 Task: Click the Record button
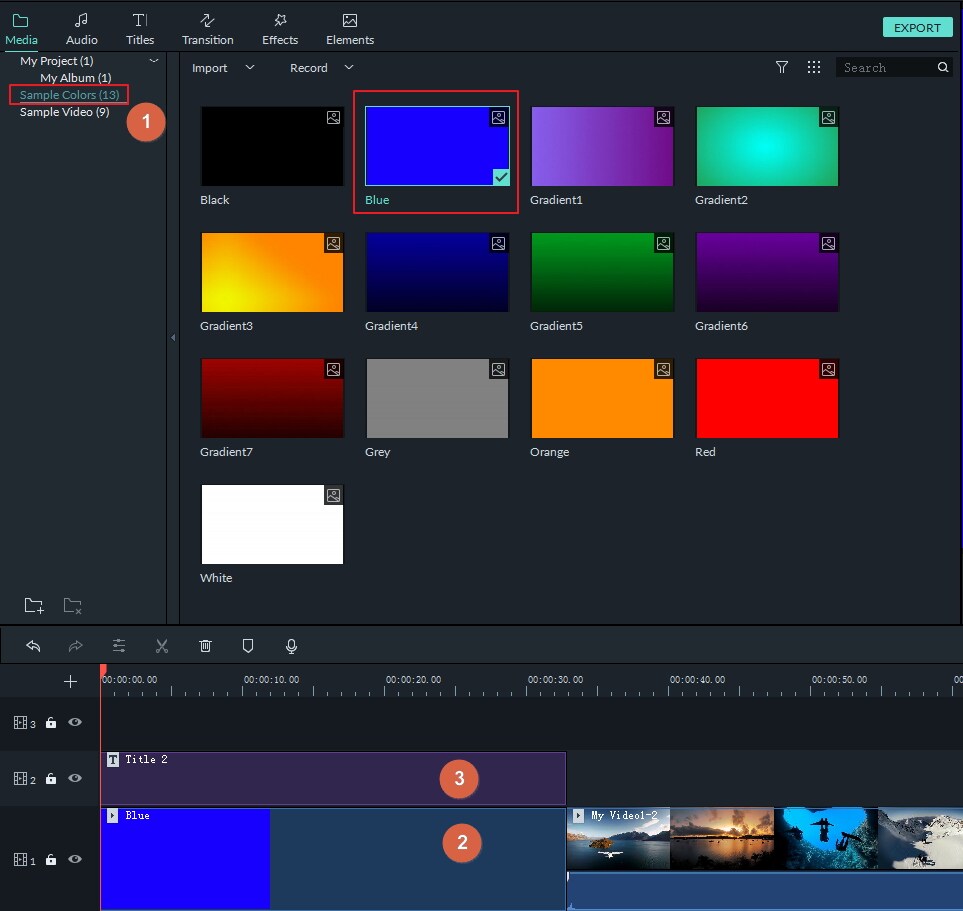click(x=308, y=68)
